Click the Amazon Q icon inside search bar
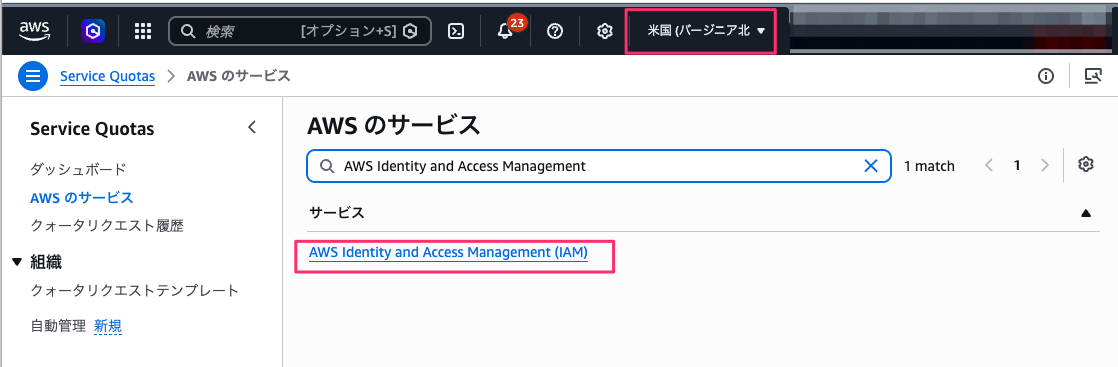The width and height of the screenshot is (1118, 367). (x=410, y=31)
